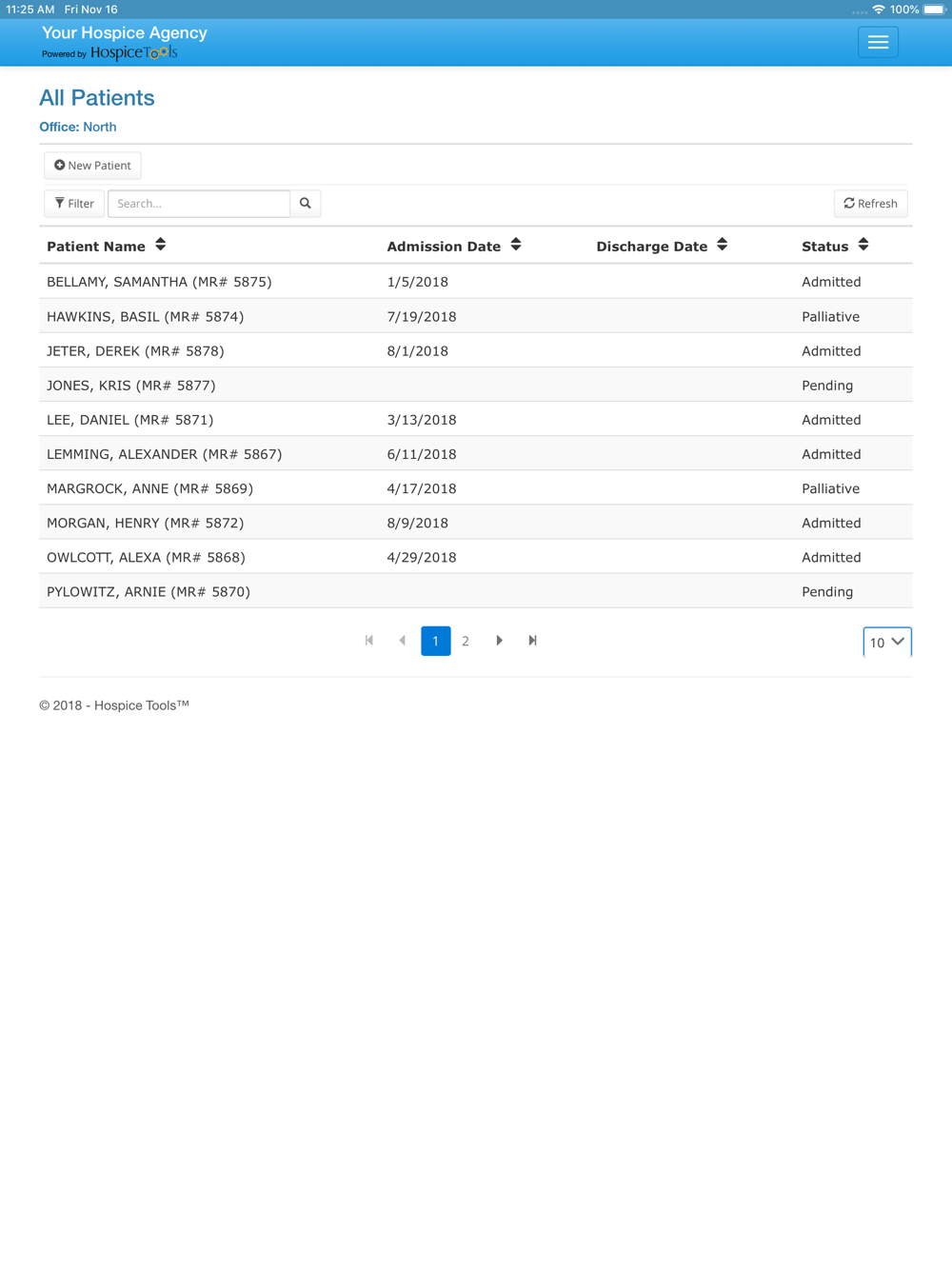Refresh the patient list
The width and height of the screenshot is (952, 1270).
tap(871, 204)
